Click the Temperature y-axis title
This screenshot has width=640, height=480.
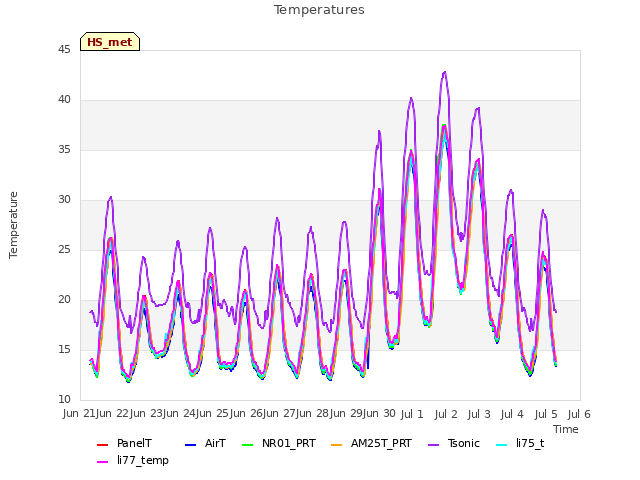(x=13, y=225)
